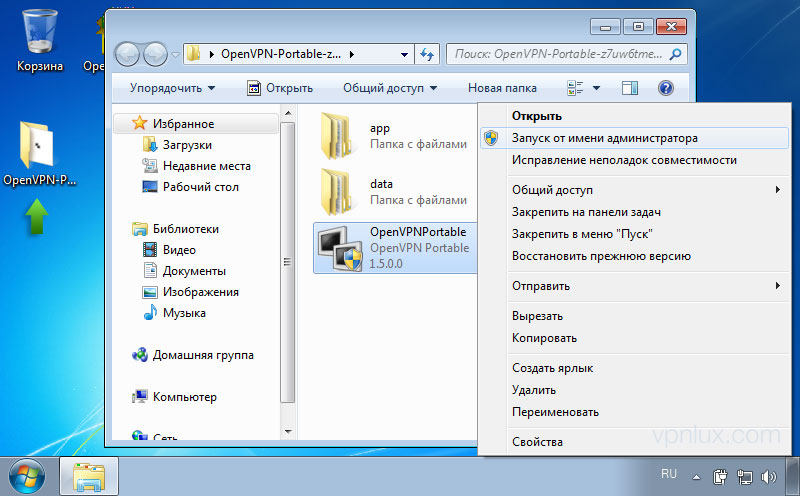
Task: Click the Explorer taskbar button
Action: 89,477
